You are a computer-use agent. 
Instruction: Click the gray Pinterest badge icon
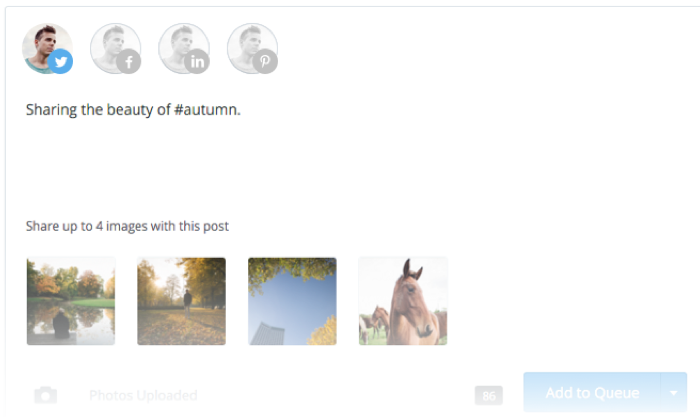(265, 62)
